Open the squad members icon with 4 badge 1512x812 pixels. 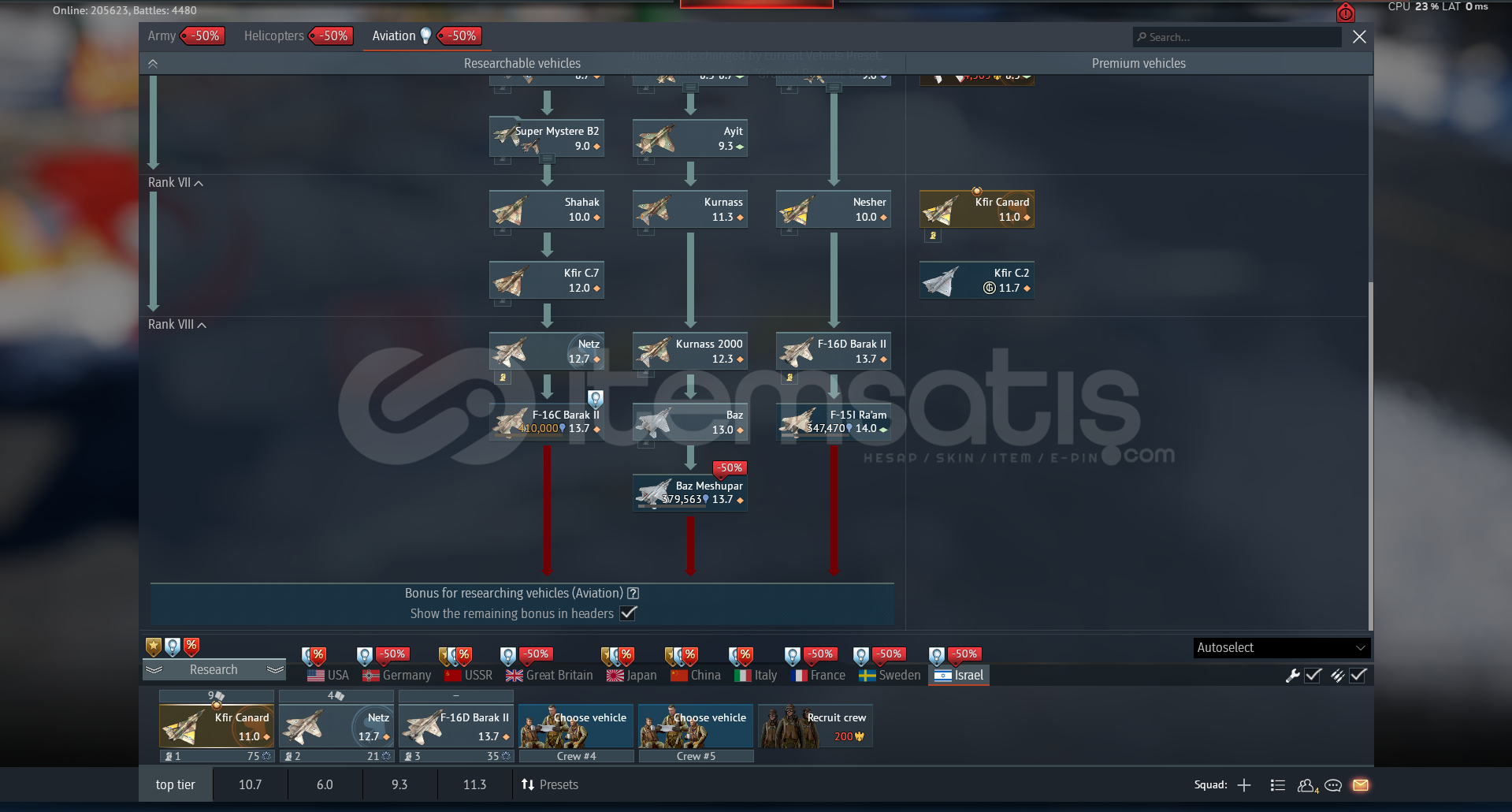[1308, 785]
